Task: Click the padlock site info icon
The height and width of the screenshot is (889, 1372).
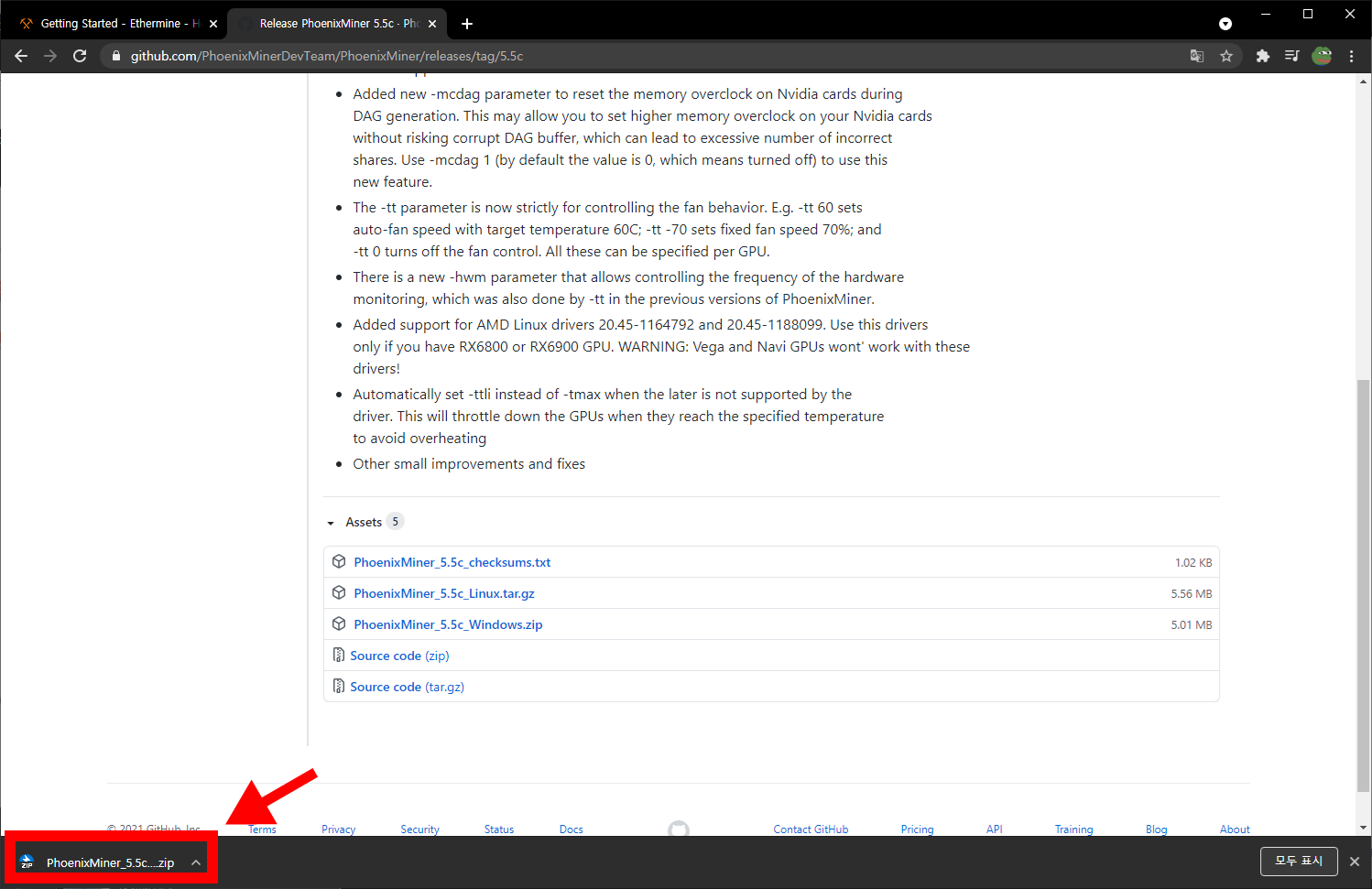Action: coord(116,56)
